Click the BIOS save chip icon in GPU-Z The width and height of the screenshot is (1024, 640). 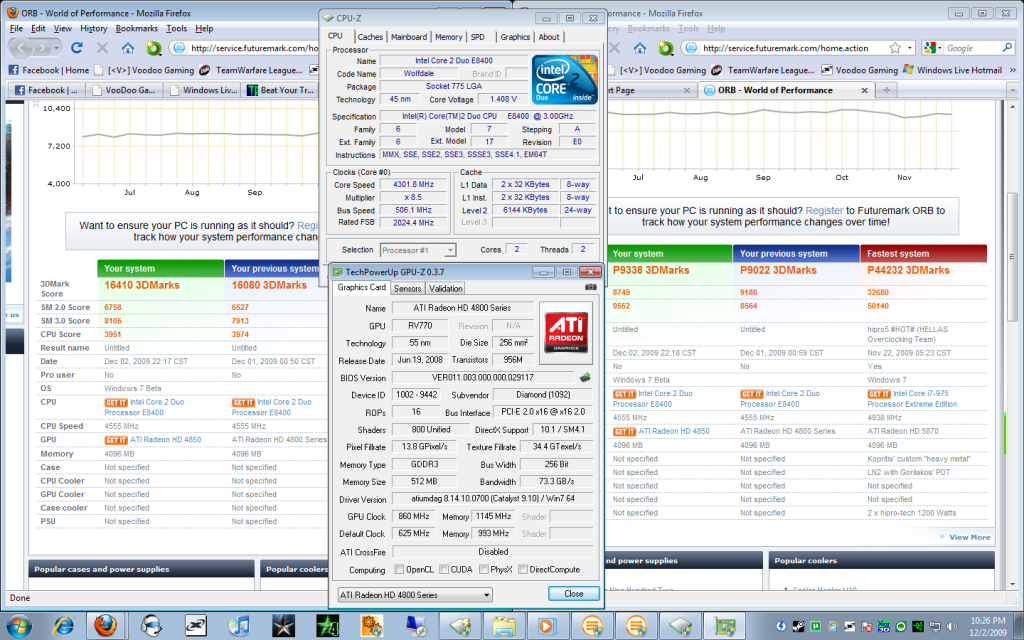(x=585, y=377)
